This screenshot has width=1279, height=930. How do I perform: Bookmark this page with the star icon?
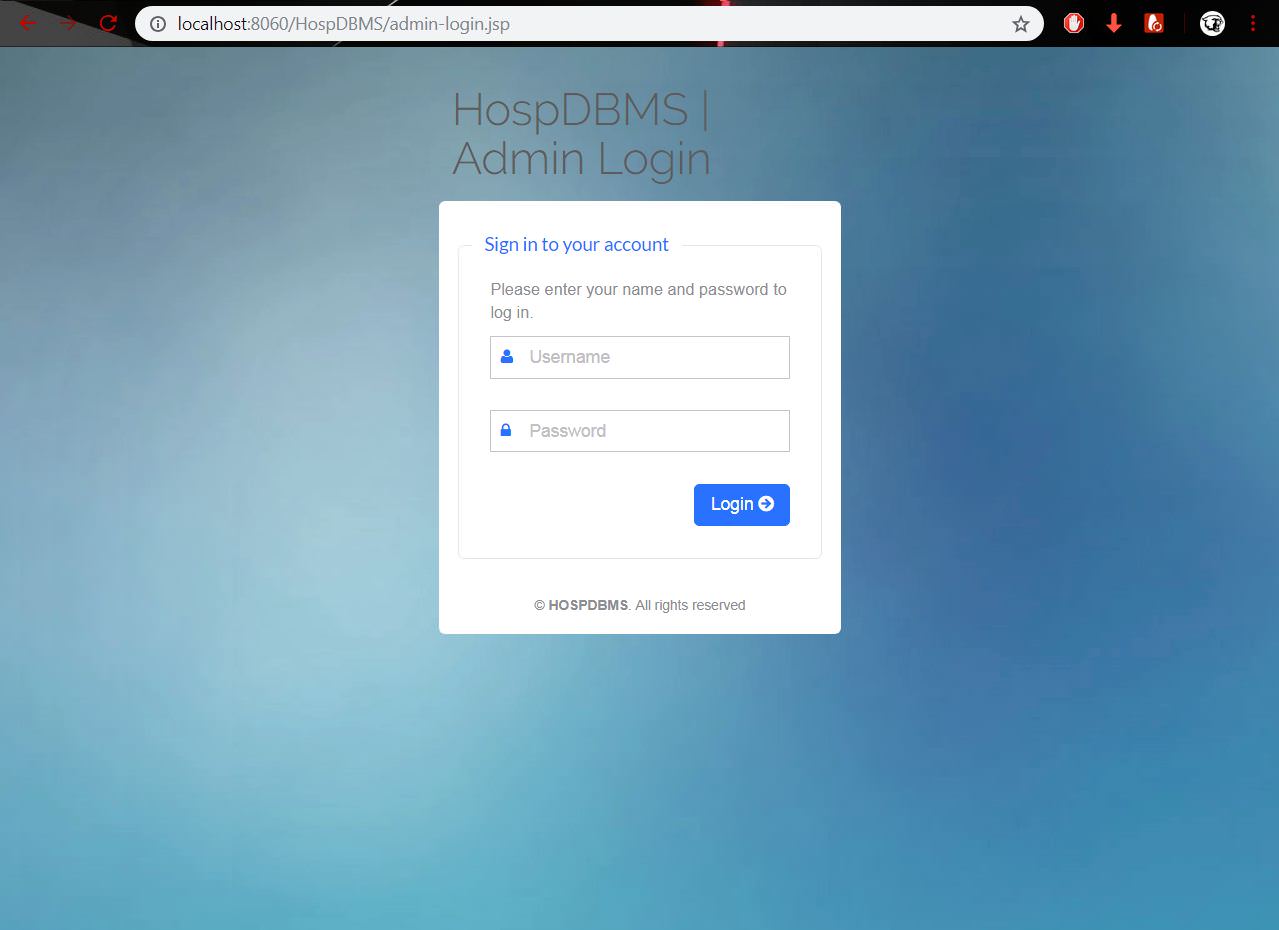(1020, 24)
